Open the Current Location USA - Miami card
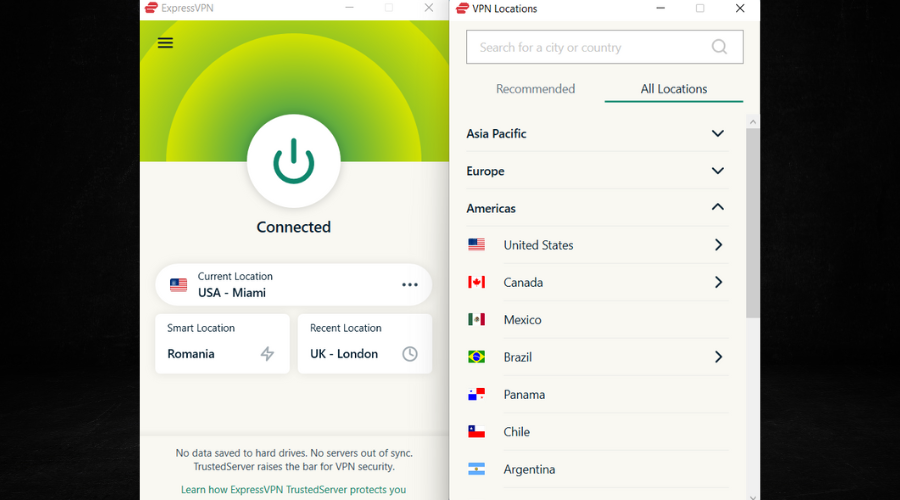900x500 pixels. point(293,285)
